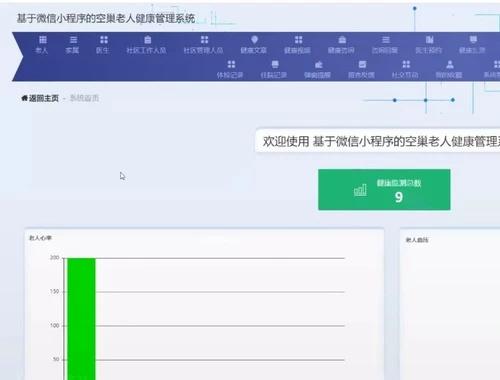Open the 医生 menu icon

pyautogui.click(x=104, y=40)
